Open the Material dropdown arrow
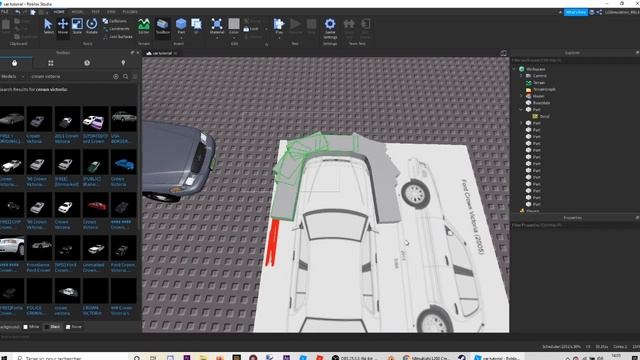Screen dimensions: 640x360 (x=217, y=38)
